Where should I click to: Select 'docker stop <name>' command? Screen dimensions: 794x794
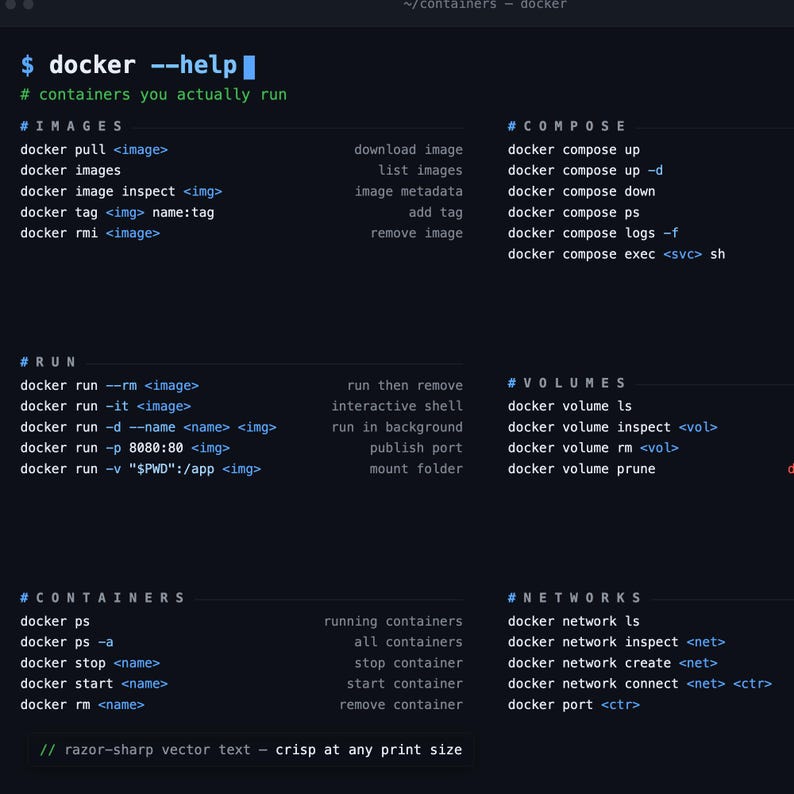coord(90,663)
